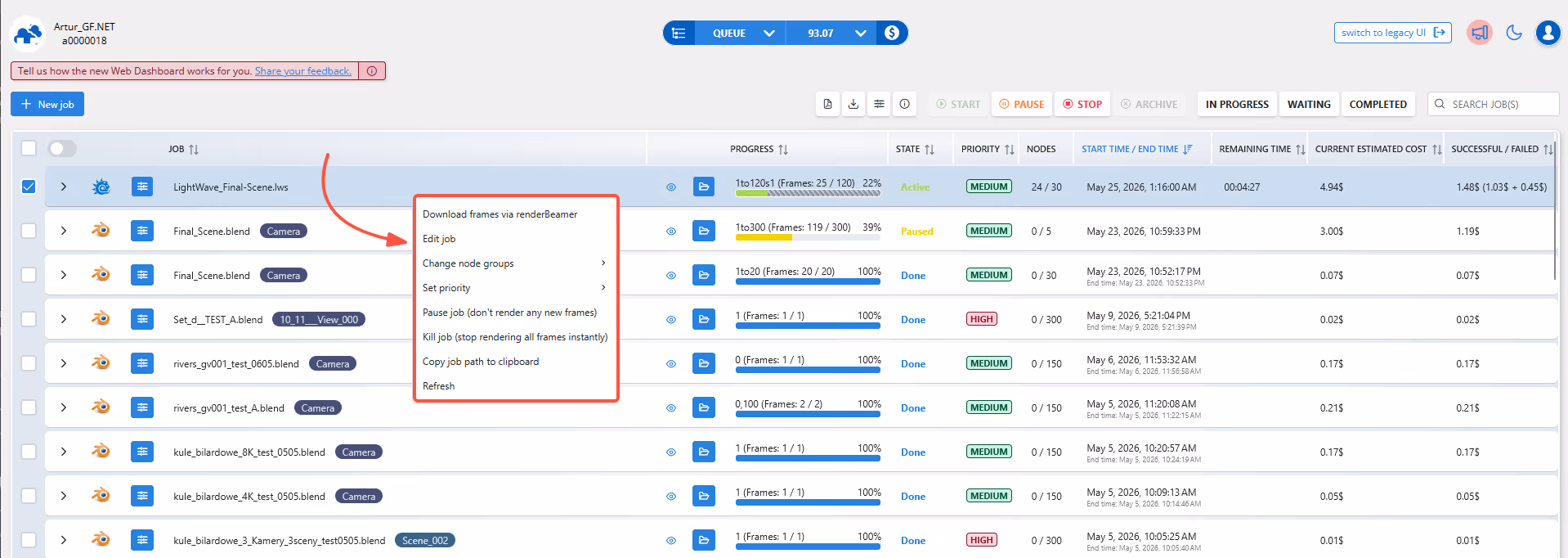Viewport: 1568px width, 558px height.
Task: Open output folder for LightWave_Final-Scene.lws
Action: (x=703, y=187)
